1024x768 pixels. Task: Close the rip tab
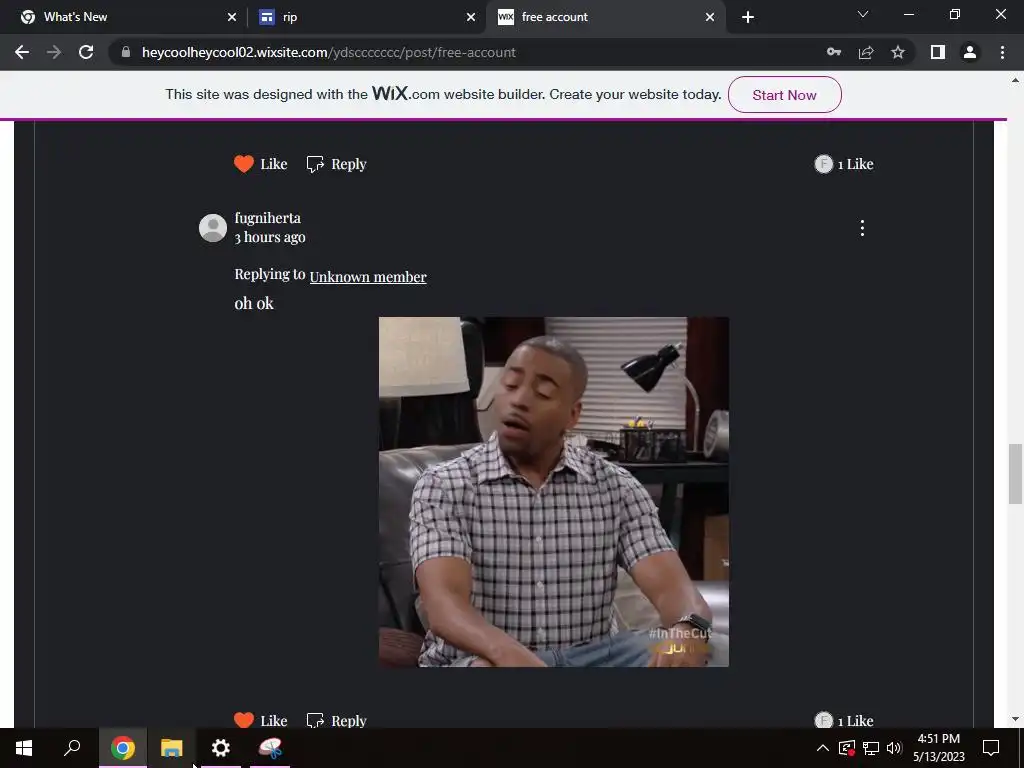click(x=471, y=17)
